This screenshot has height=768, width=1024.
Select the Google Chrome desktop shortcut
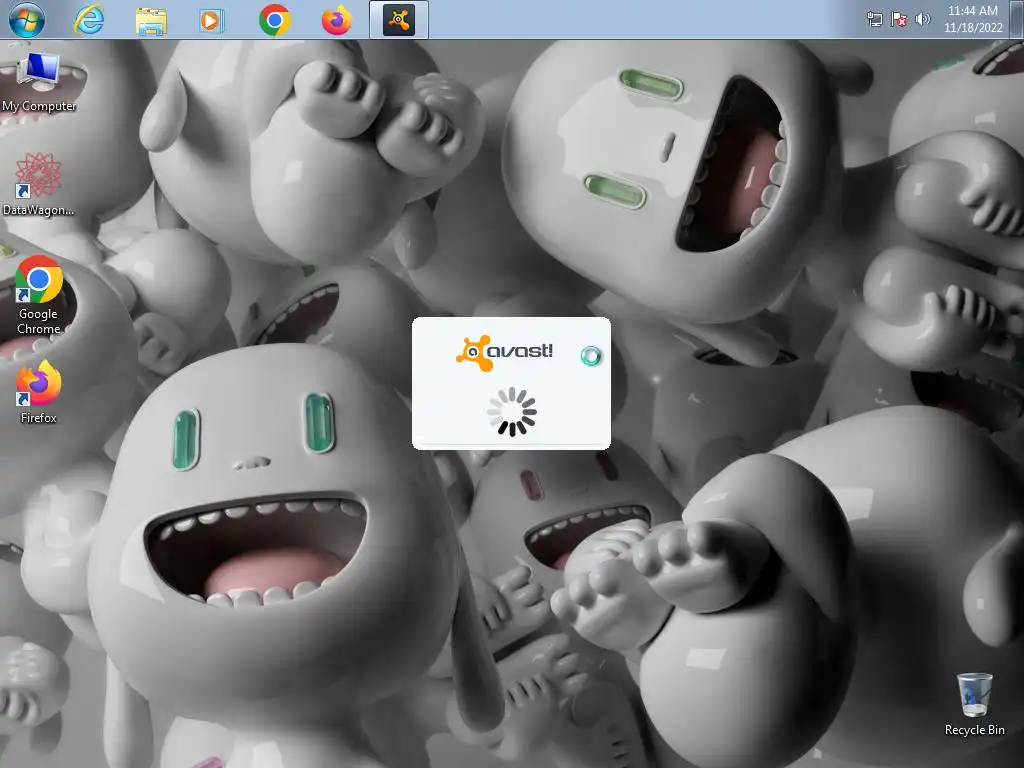(39, 296)
